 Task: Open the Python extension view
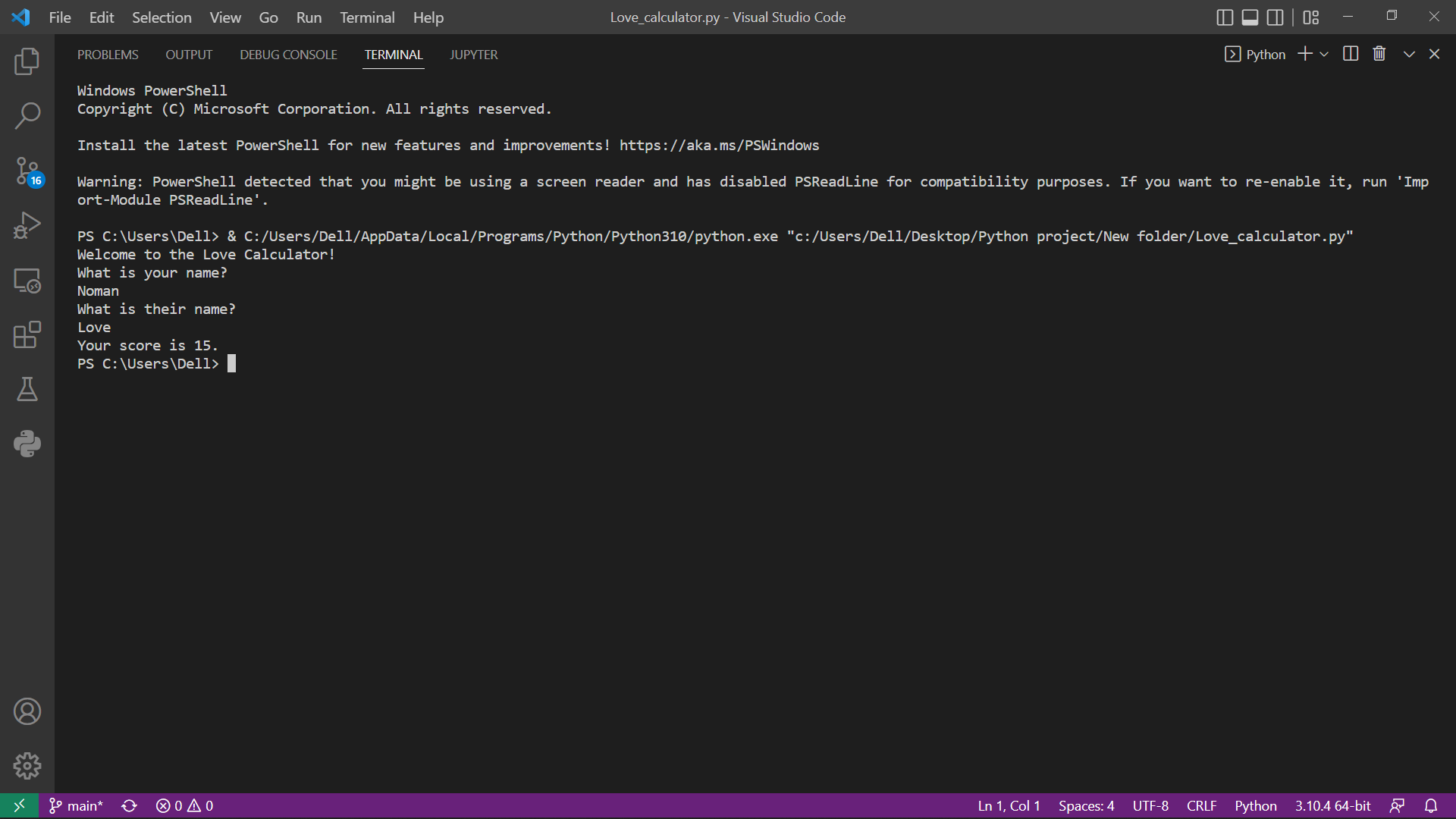tap(27, 444)
